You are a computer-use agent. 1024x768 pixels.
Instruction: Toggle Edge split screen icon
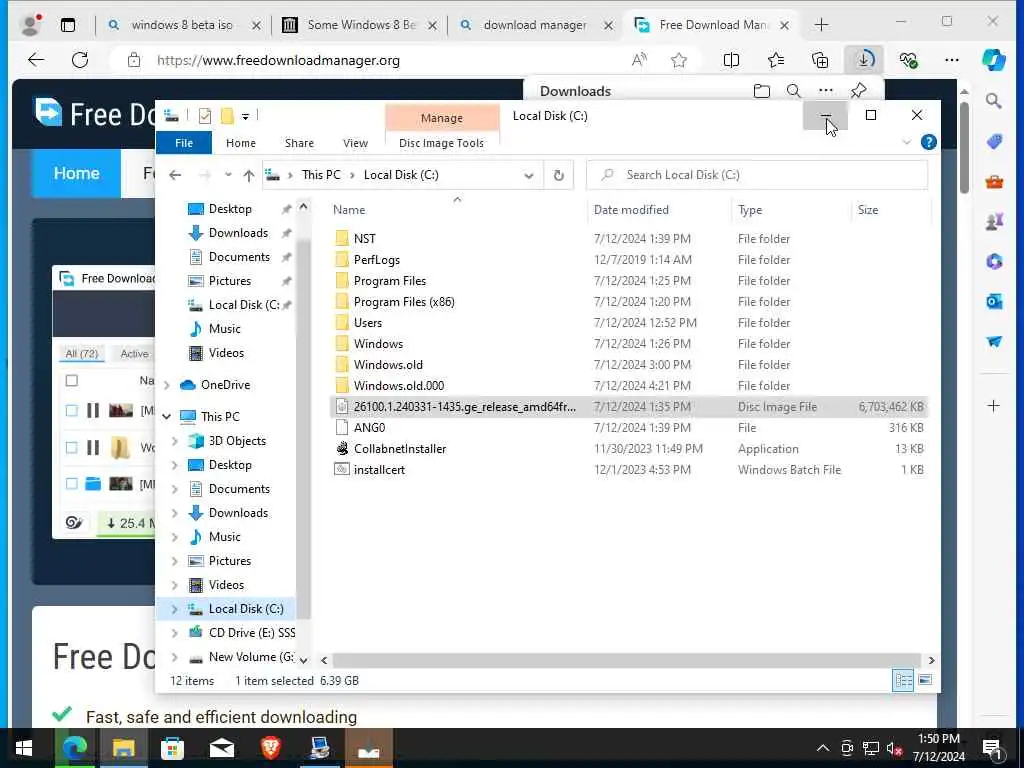[x=731, y=60]
